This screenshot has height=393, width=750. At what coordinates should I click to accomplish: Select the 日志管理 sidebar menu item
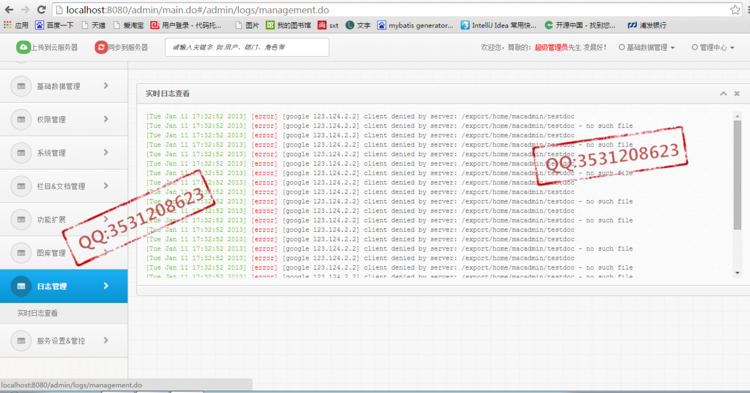(x=64, y=286)
